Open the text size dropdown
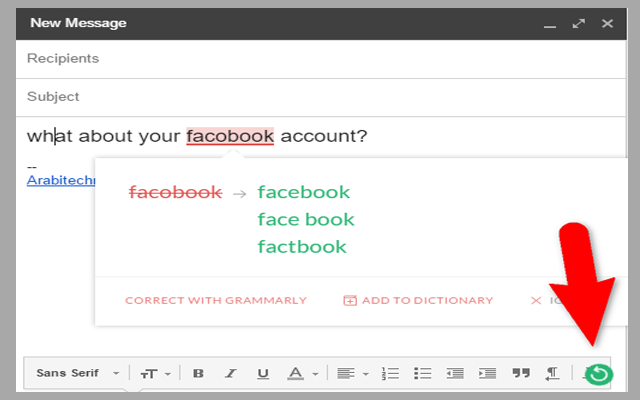The width and height of the screenshot is (640, 400). pos(153,373)
